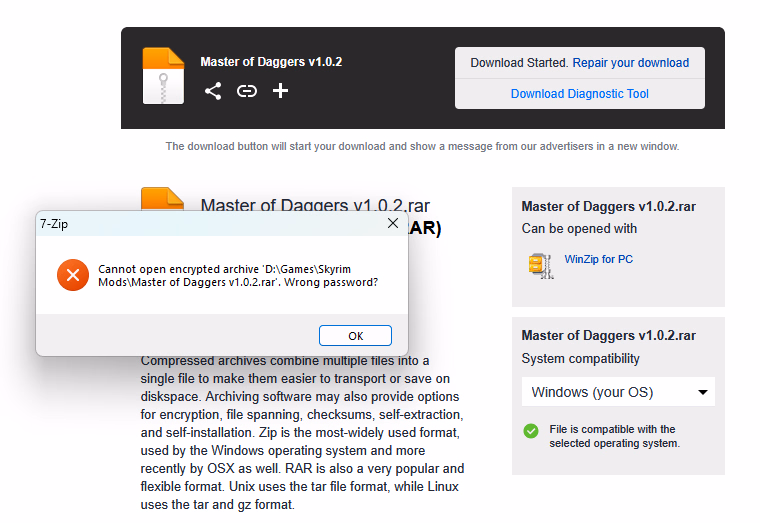The width and height of the screenshot is (760, 523).
Task: Expand the "Windows (your OS)" dropdown
Action: tap(618, 392)
